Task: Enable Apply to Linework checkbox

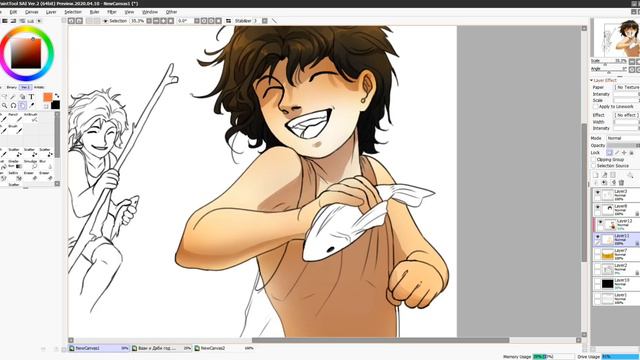Action: [x=595, y=107]
